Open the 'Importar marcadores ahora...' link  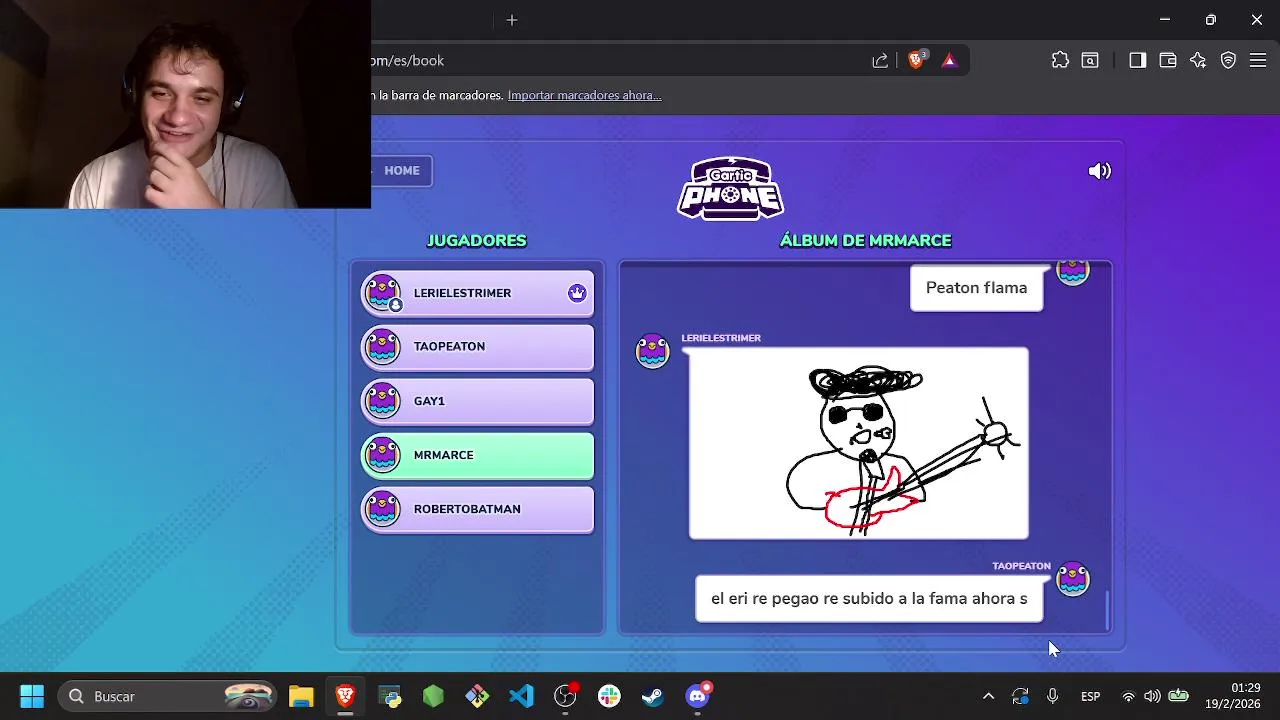click(x=584, y=95)
